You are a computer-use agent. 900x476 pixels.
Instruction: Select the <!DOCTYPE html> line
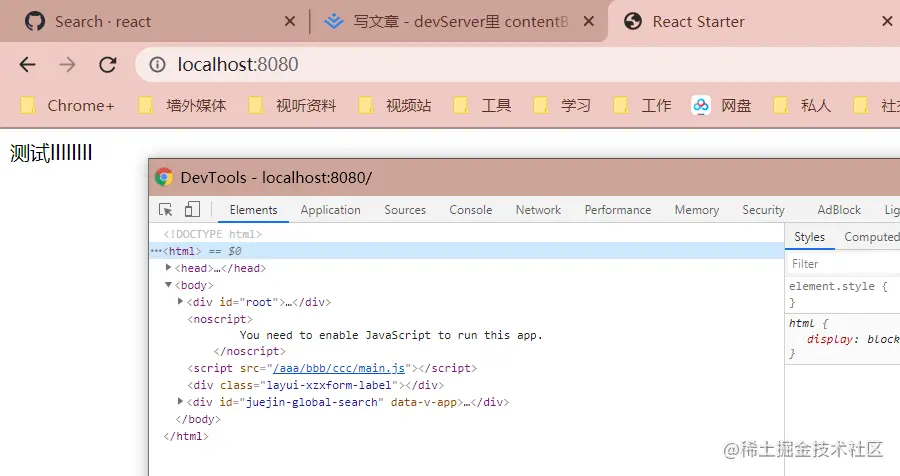(212, 234)
